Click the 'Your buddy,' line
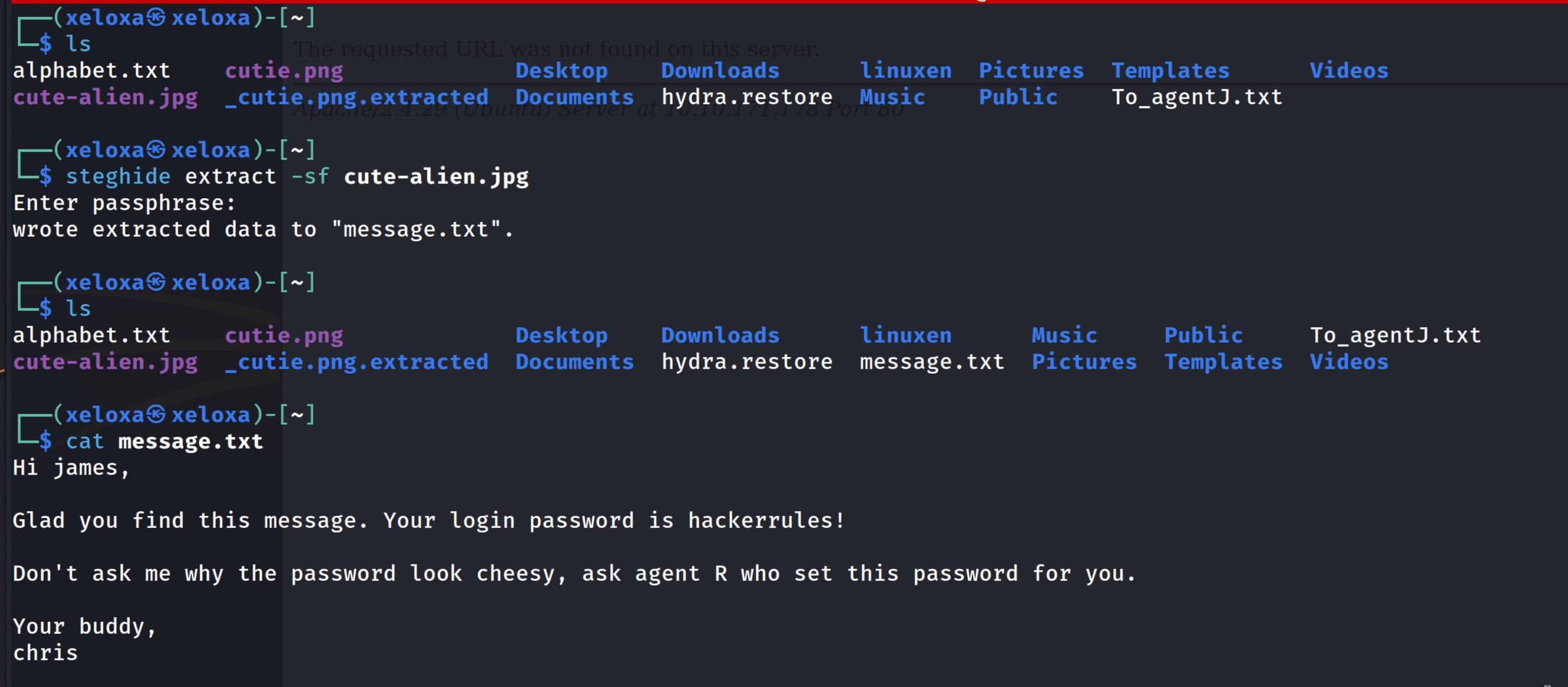This screenshot has height=687, width=1568. point(84,627)
